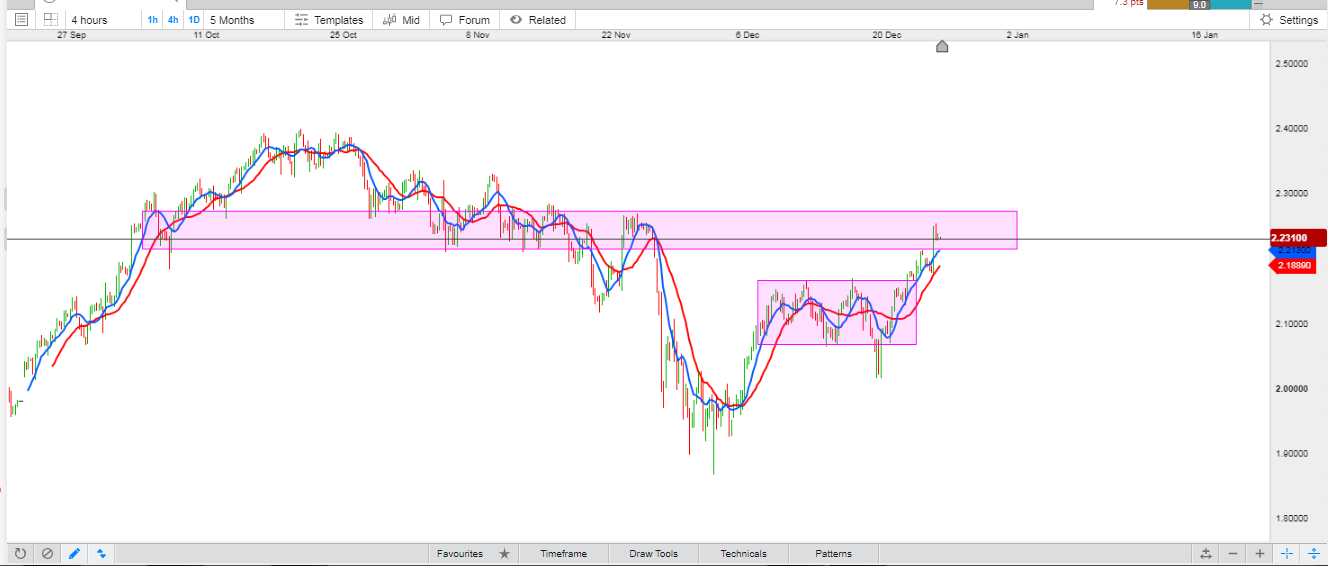Click the 1.80000 price axis label

click(1292, 518)
